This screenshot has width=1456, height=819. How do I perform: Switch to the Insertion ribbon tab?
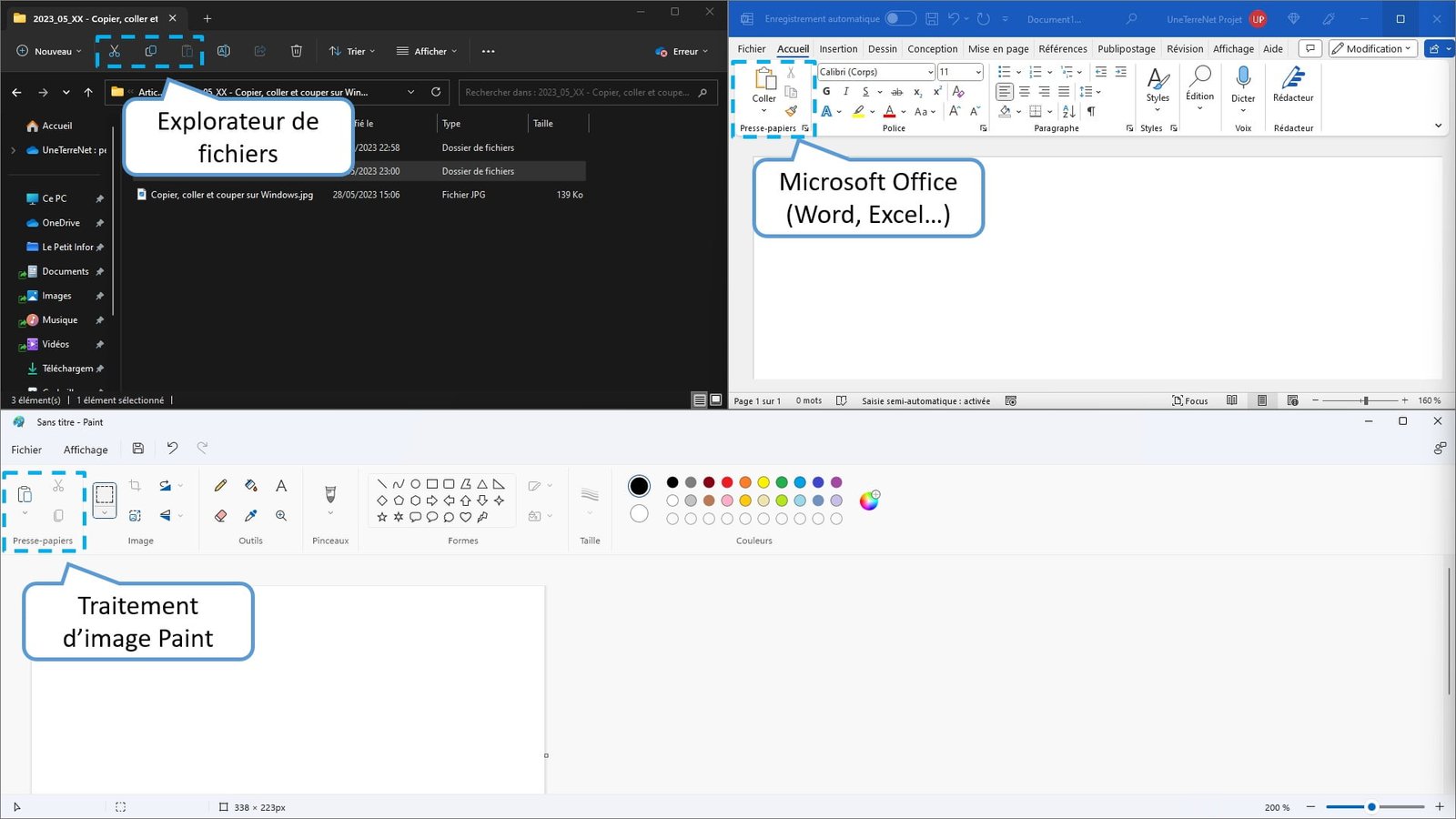837,48
